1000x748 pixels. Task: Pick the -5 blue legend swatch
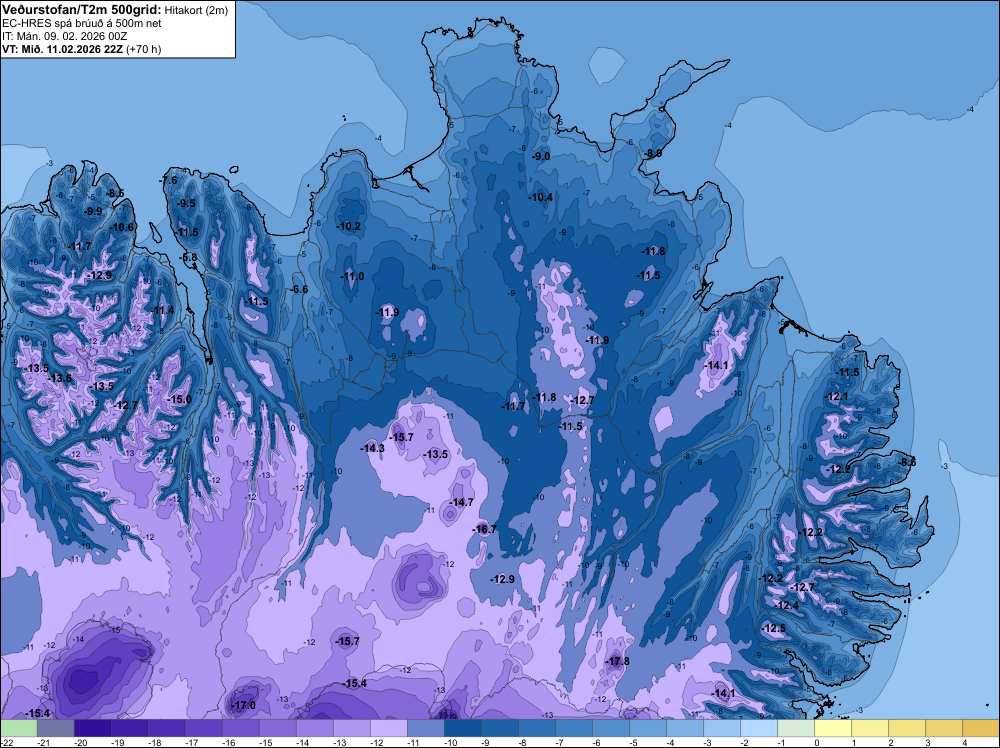click(x=647, y=728)
